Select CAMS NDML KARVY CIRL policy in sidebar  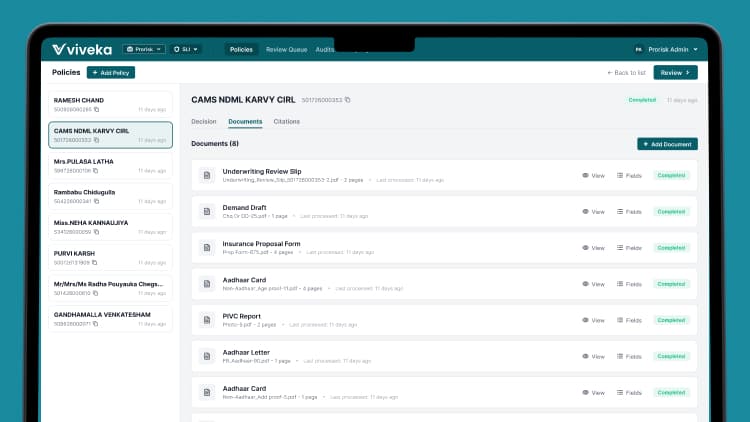click(x=110, y=135)
